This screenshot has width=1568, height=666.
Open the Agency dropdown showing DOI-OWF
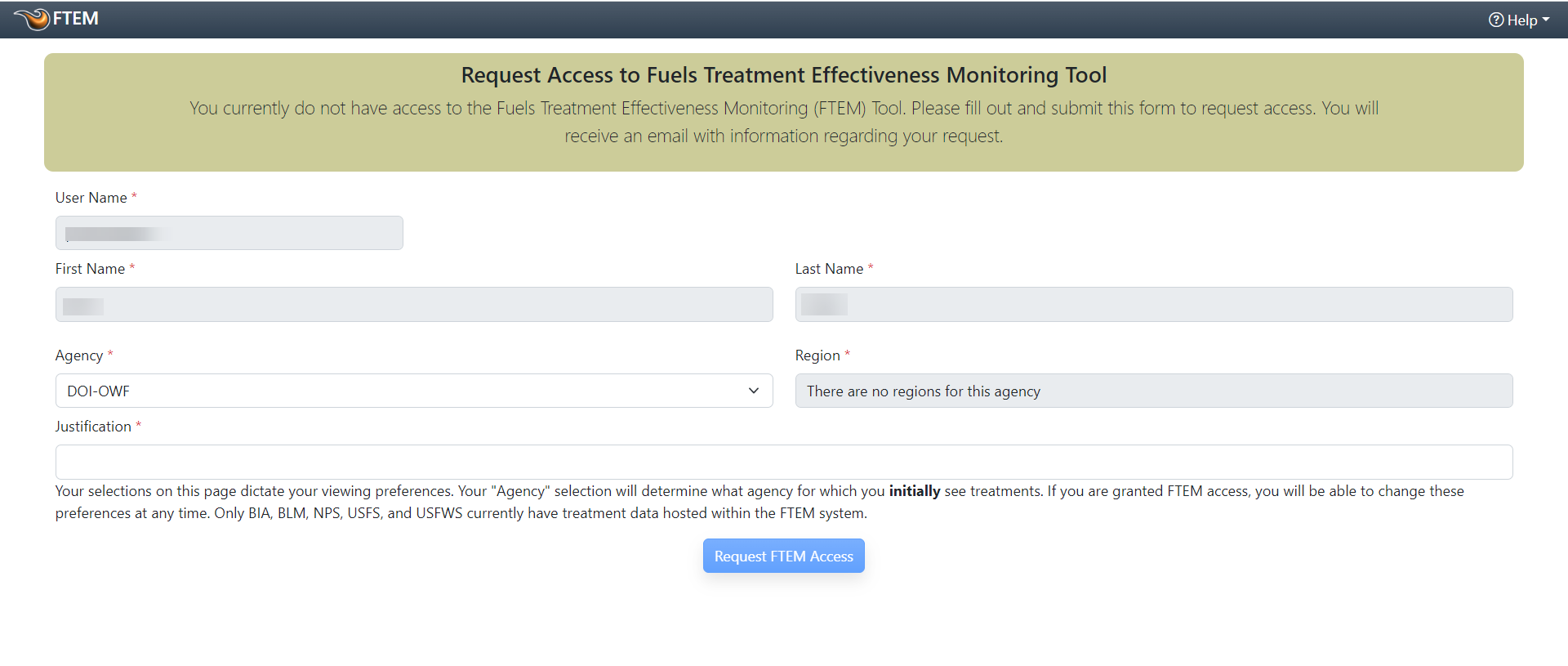click(414, 391)
